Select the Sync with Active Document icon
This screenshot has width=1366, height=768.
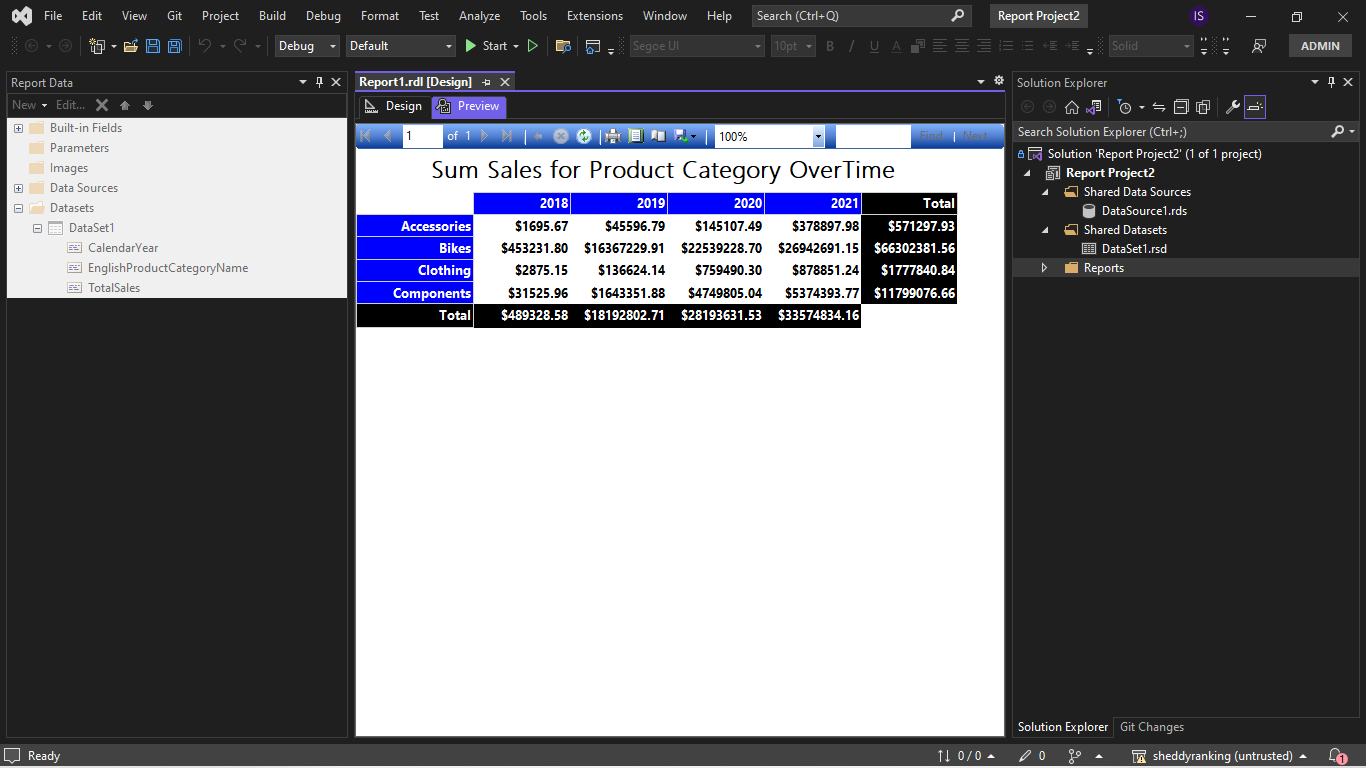(x=1160, y=107)
